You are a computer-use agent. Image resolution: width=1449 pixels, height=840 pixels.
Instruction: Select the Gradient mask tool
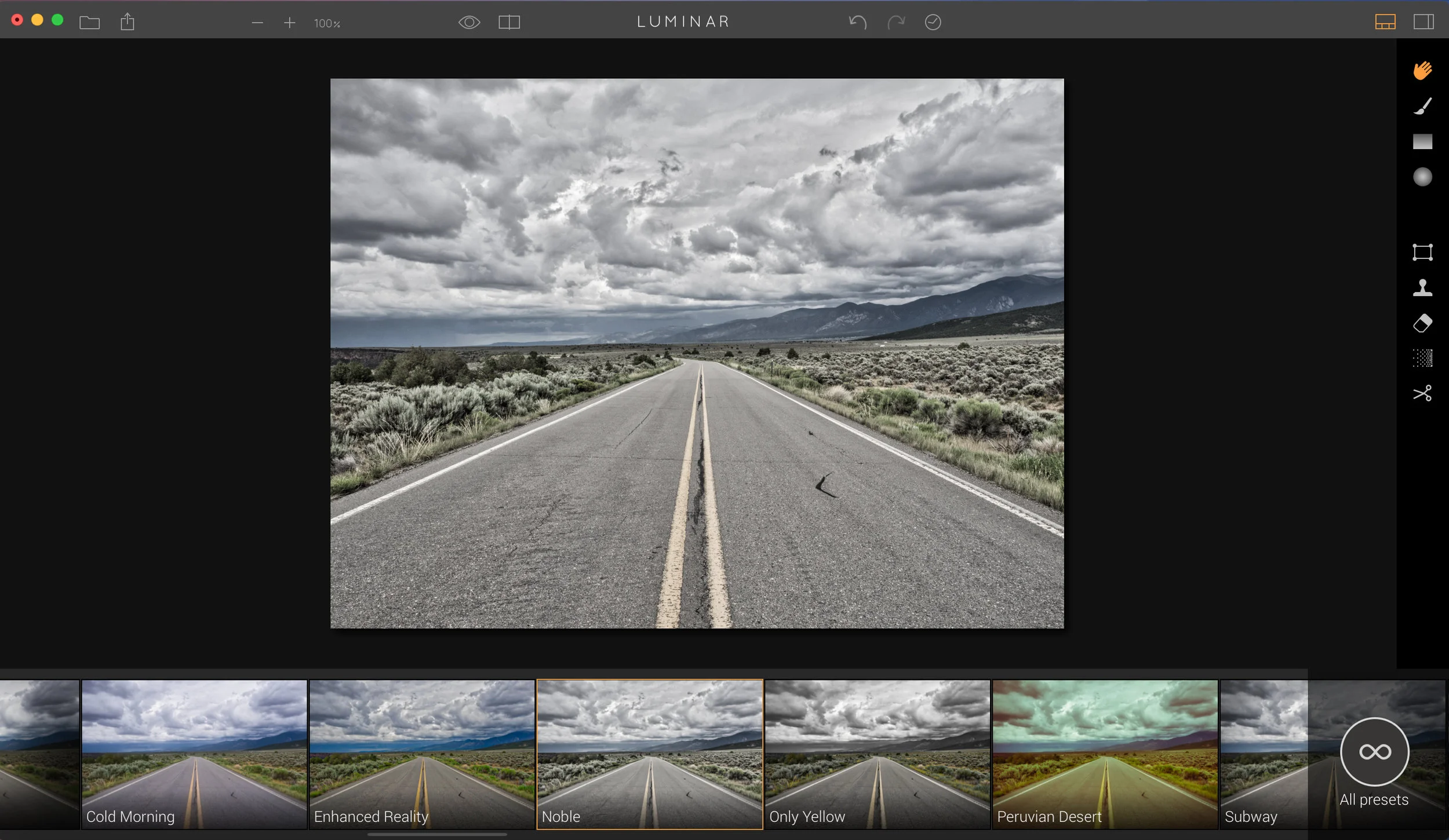tap(1422, 142)
